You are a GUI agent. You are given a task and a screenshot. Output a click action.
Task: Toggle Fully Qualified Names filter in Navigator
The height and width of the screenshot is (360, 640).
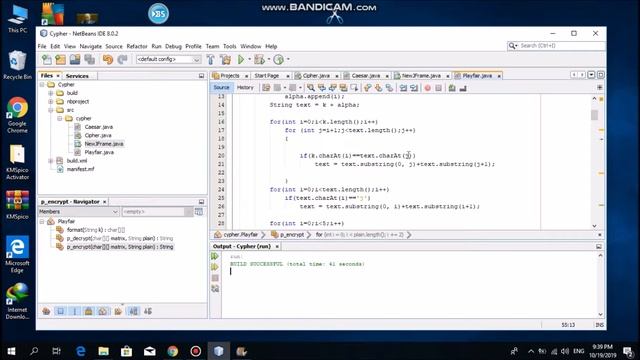(118, 311)
